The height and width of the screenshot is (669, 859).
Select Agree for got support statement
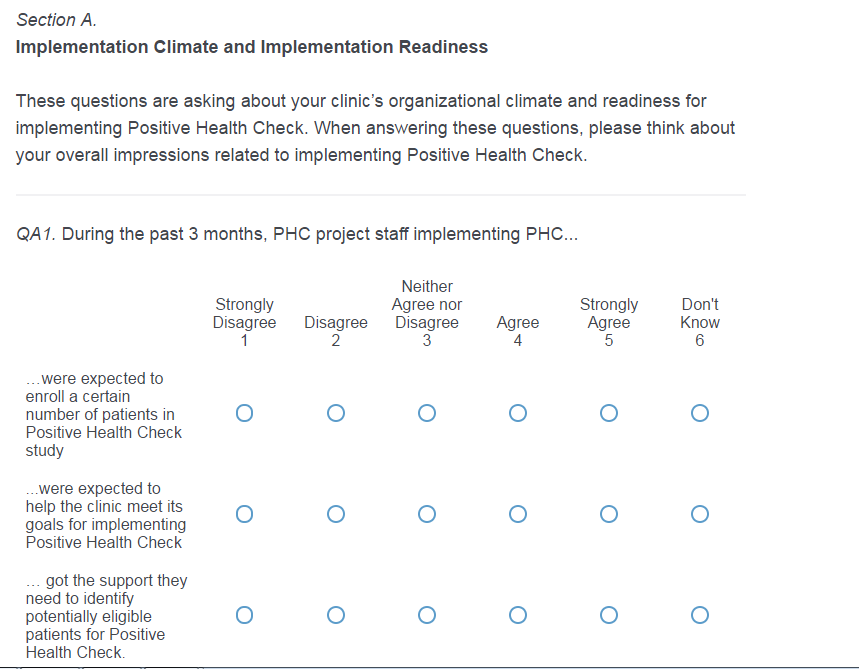pyautogui.click(x=518, y=615)
